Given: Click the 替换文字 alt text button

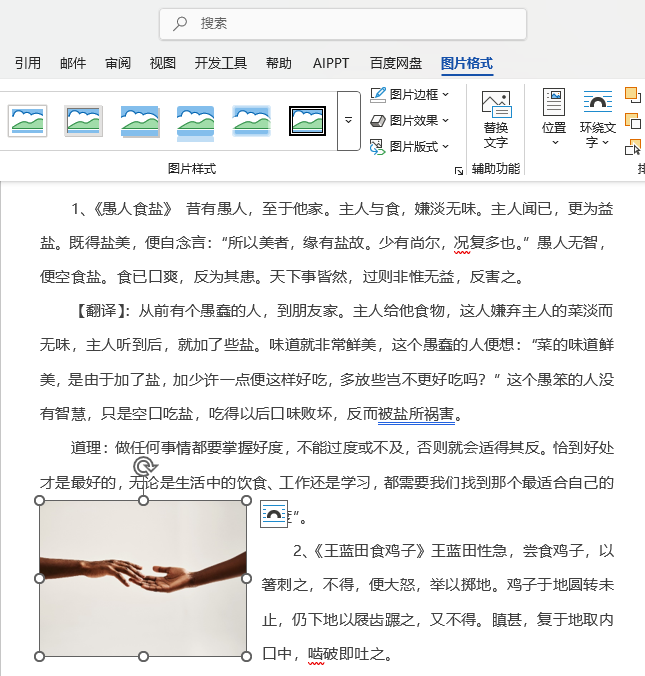Looking at the screenshot, I should coord(496,120).
